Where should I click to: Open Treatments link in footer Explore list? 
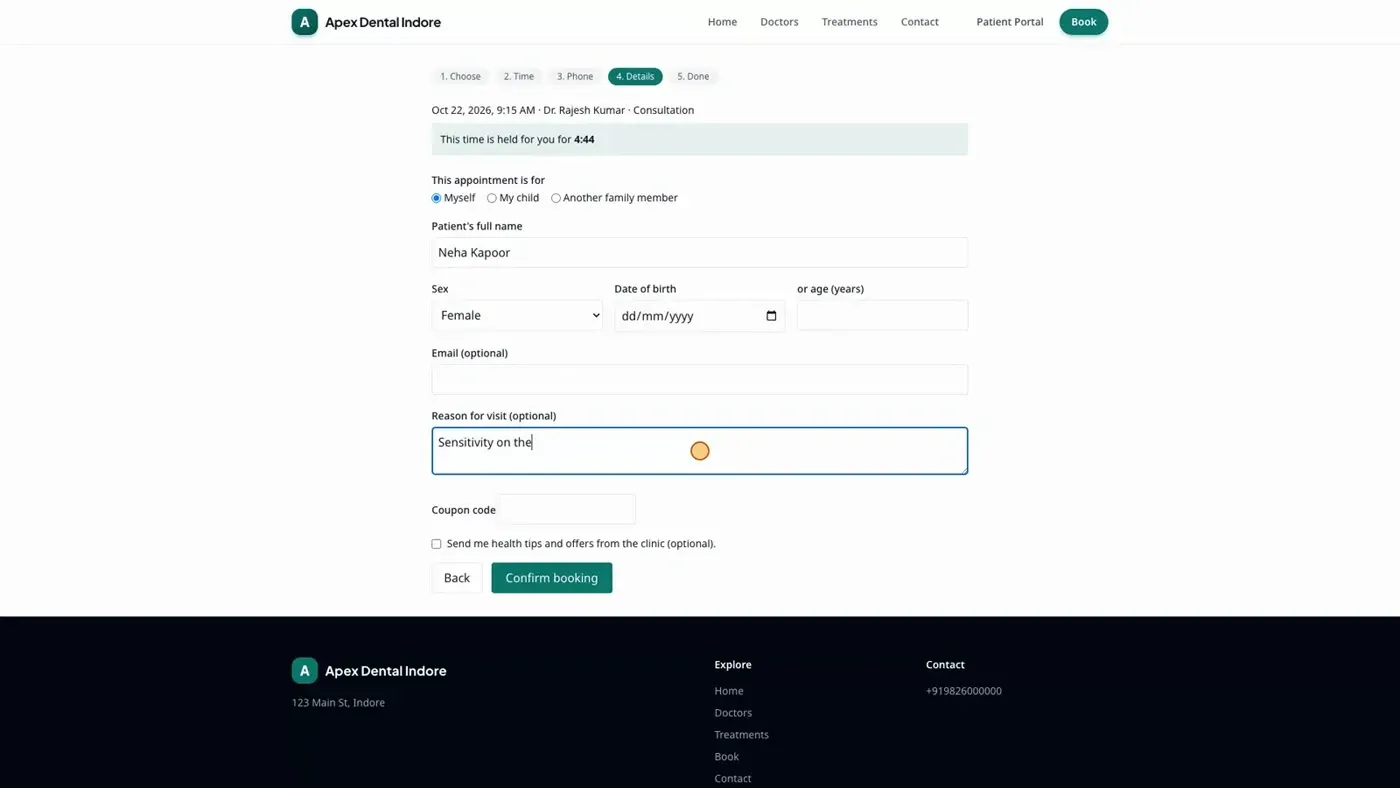coord(742,735)
